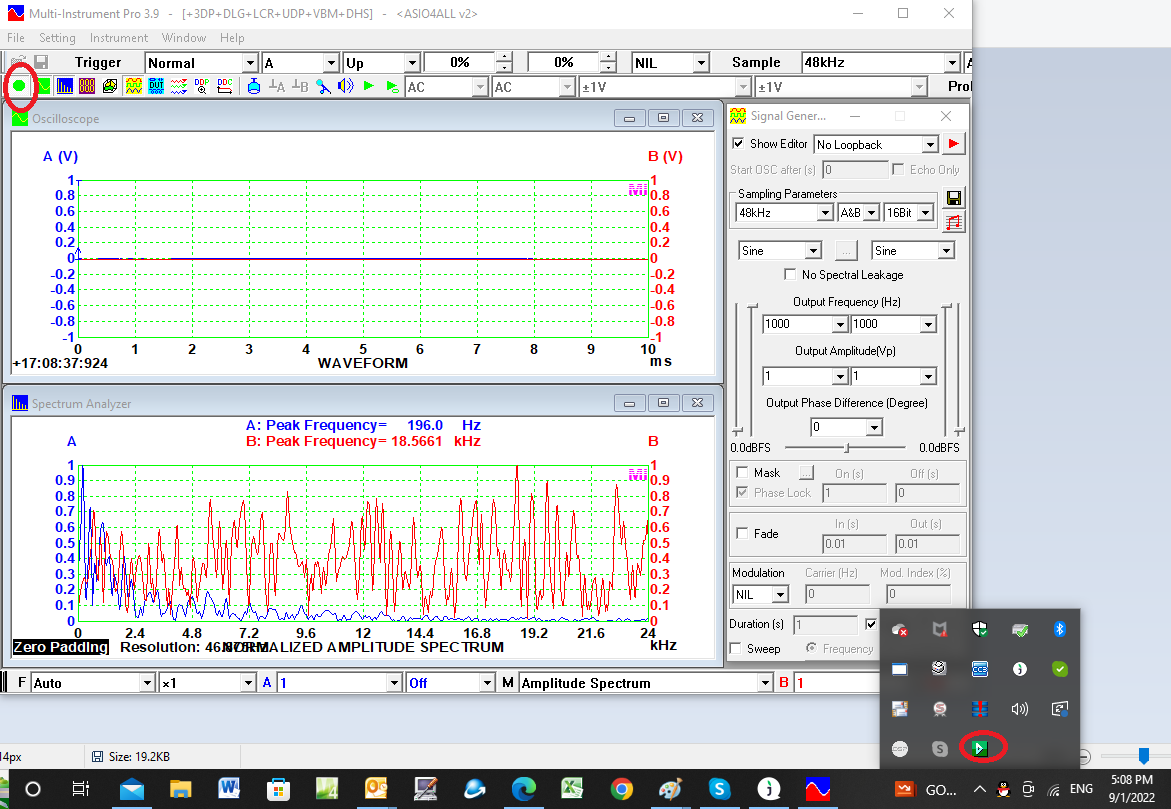Click the blue calibration flask toolbar icon
The height and width of the screenshot is (809, 1171).
(254, 86)
